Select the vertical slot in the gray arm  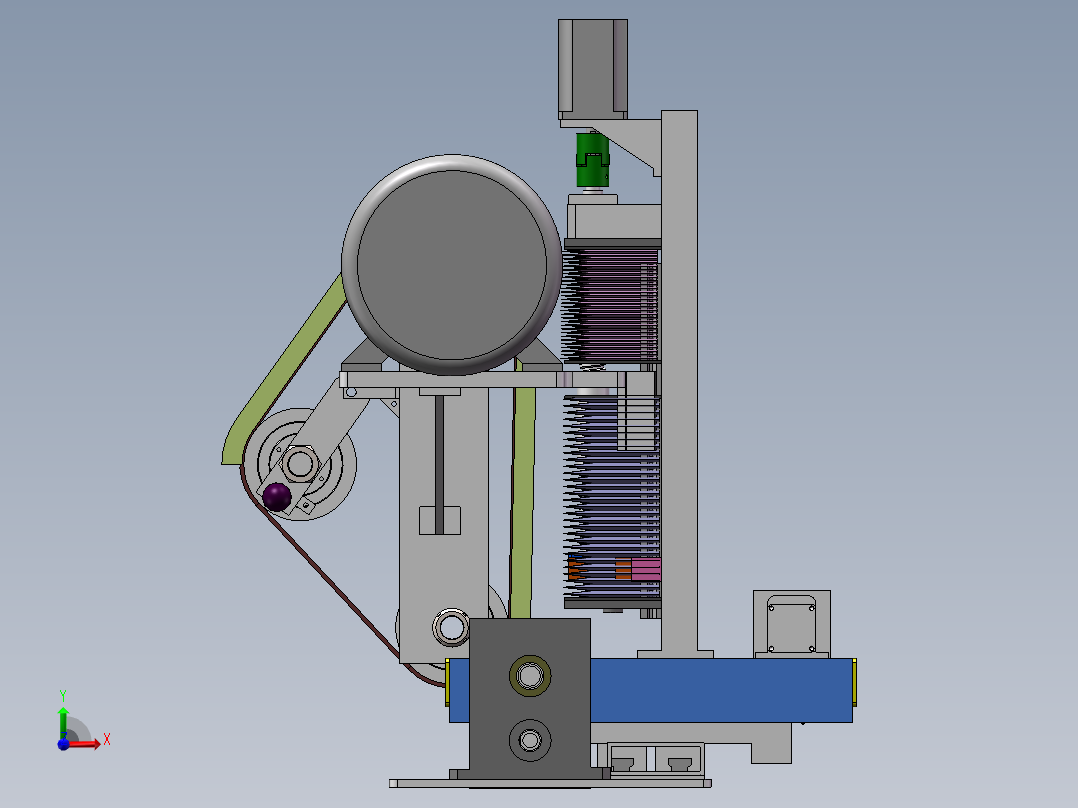(439, 465)
